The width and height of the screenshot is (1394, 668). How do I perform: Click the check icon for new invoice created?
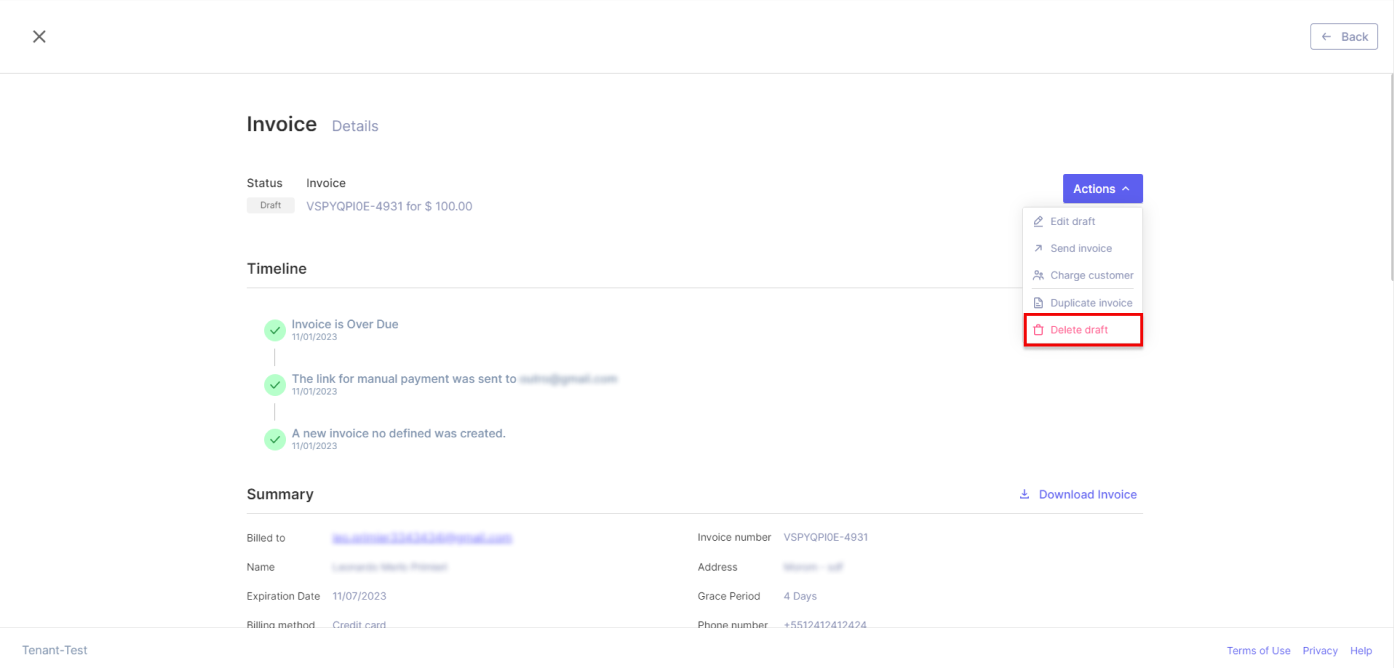click(x=275, y=440)
